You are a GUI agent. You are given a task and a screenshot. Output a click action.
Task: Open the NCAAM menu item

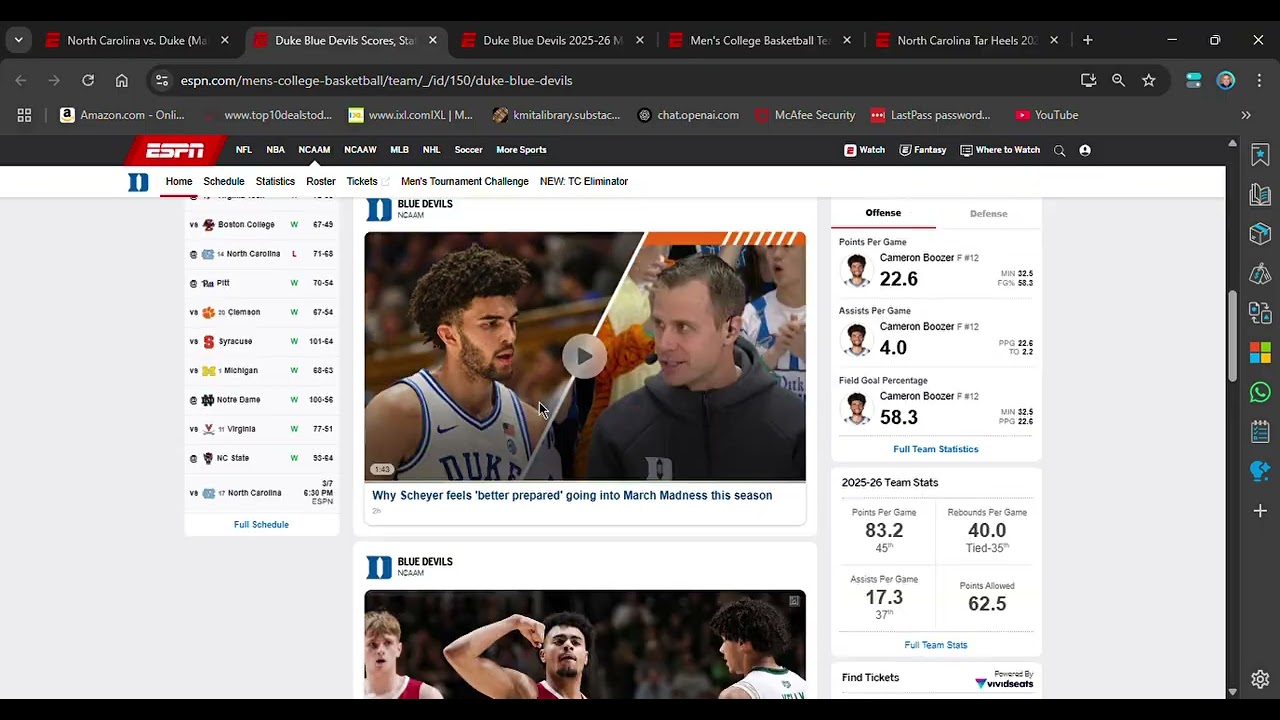[x=314, y=150]
